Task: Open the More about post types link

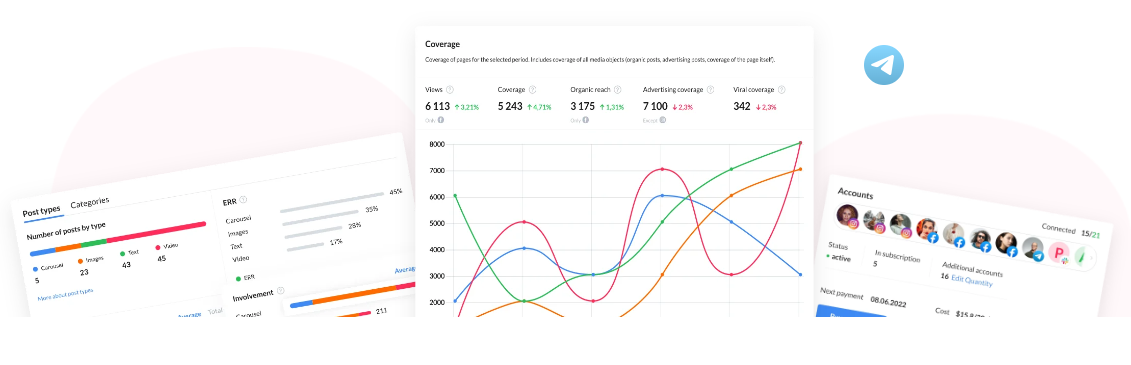Action: point(65,294)
